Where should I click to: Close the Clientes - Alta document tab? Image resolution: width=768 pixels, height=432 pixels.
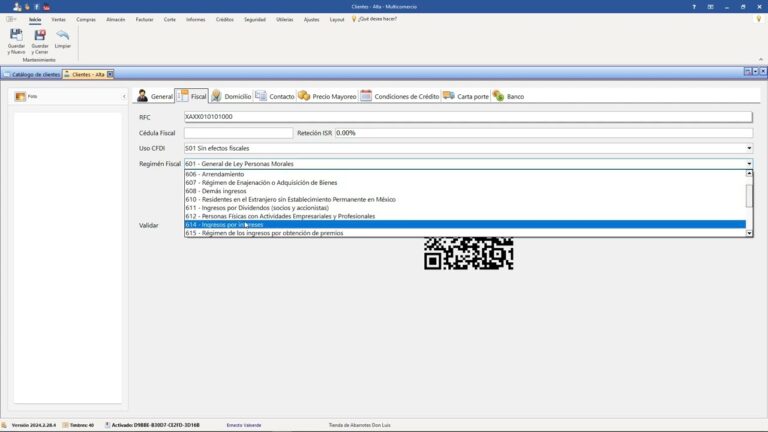point(111,74)
